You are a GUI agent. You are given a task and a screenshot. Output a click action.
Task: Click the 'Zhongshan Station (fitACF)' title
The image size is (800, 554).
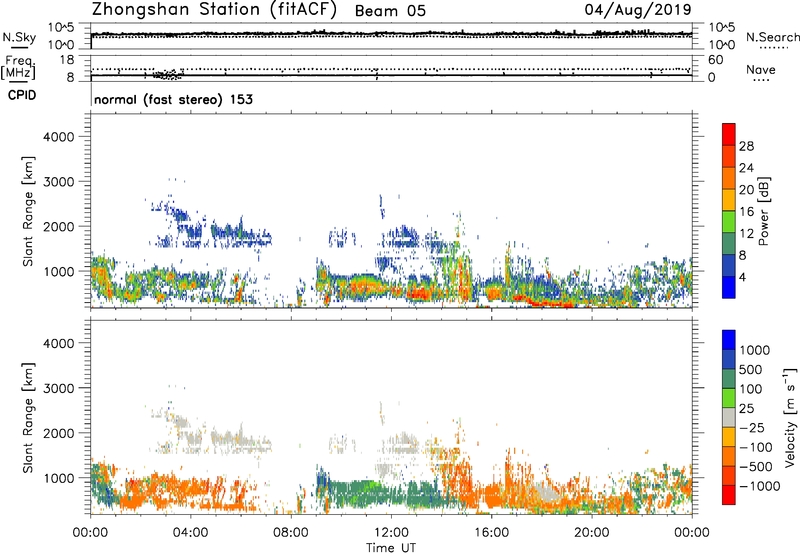tap(214, 10)
